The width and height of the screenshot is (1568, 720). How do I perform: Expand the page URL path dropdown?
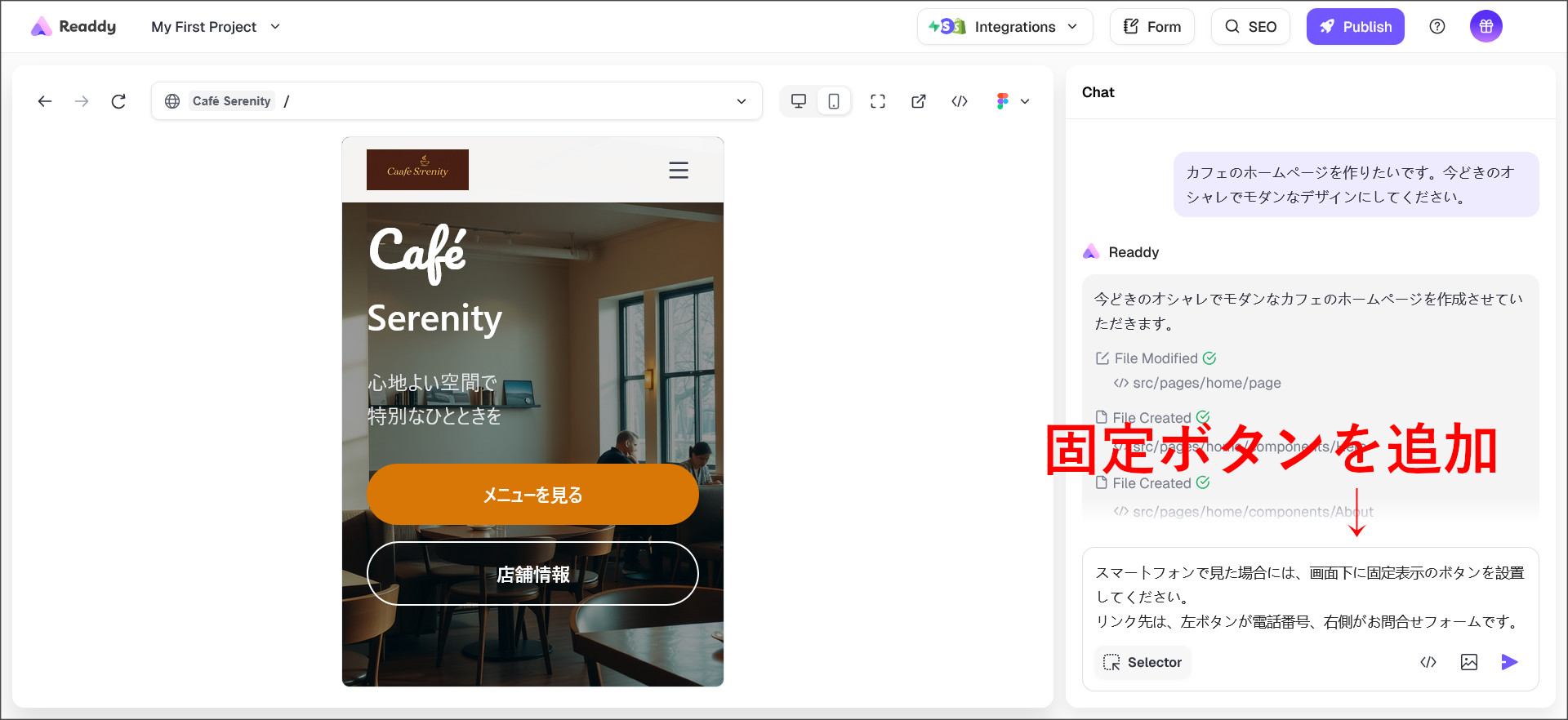741,101
